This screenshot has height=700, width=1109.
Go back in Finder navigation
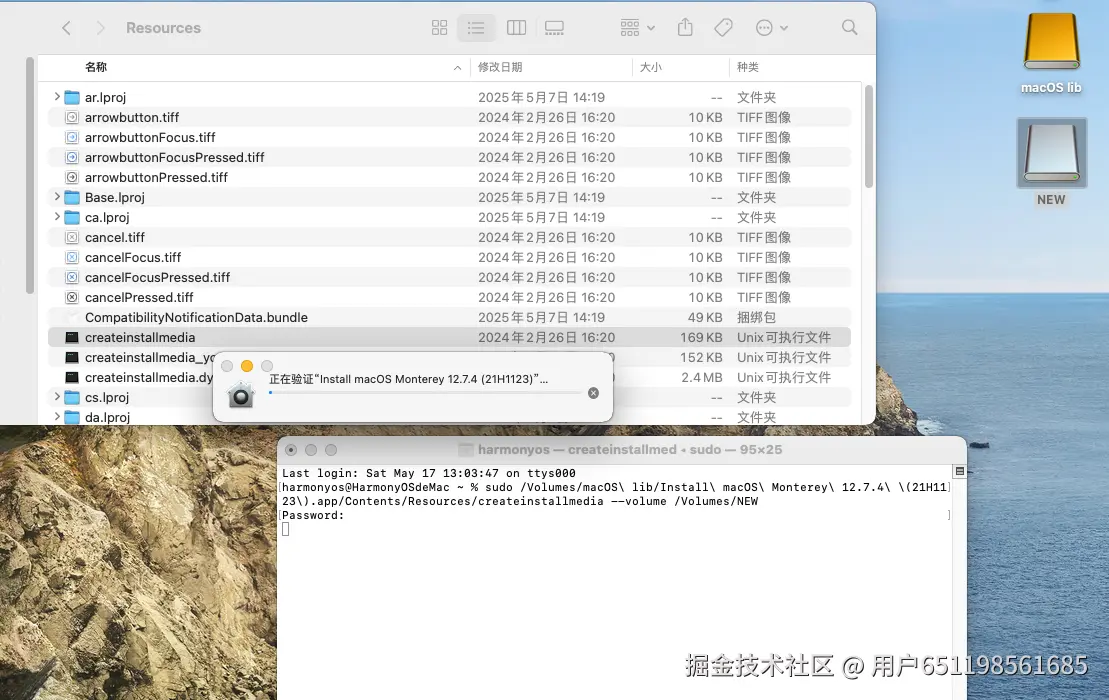tap(66, 28)
